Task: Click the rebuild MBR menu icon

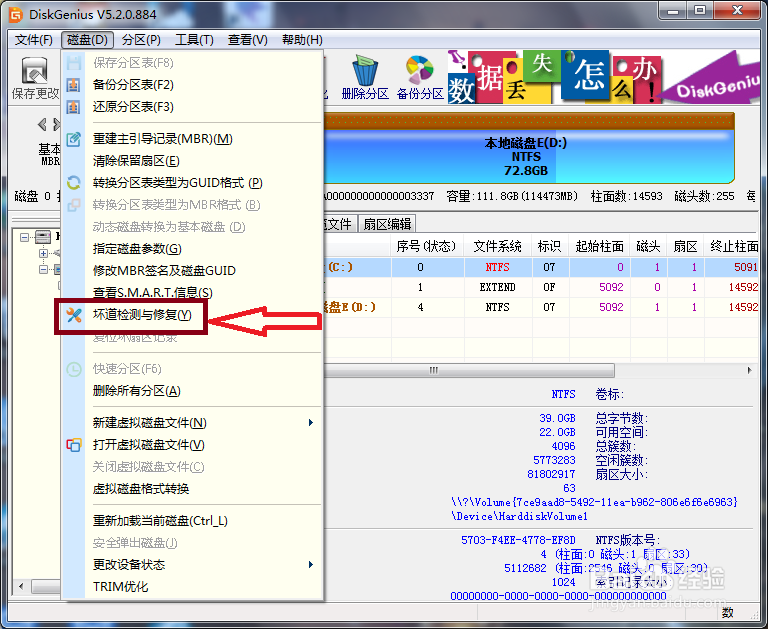Action: 73,139
